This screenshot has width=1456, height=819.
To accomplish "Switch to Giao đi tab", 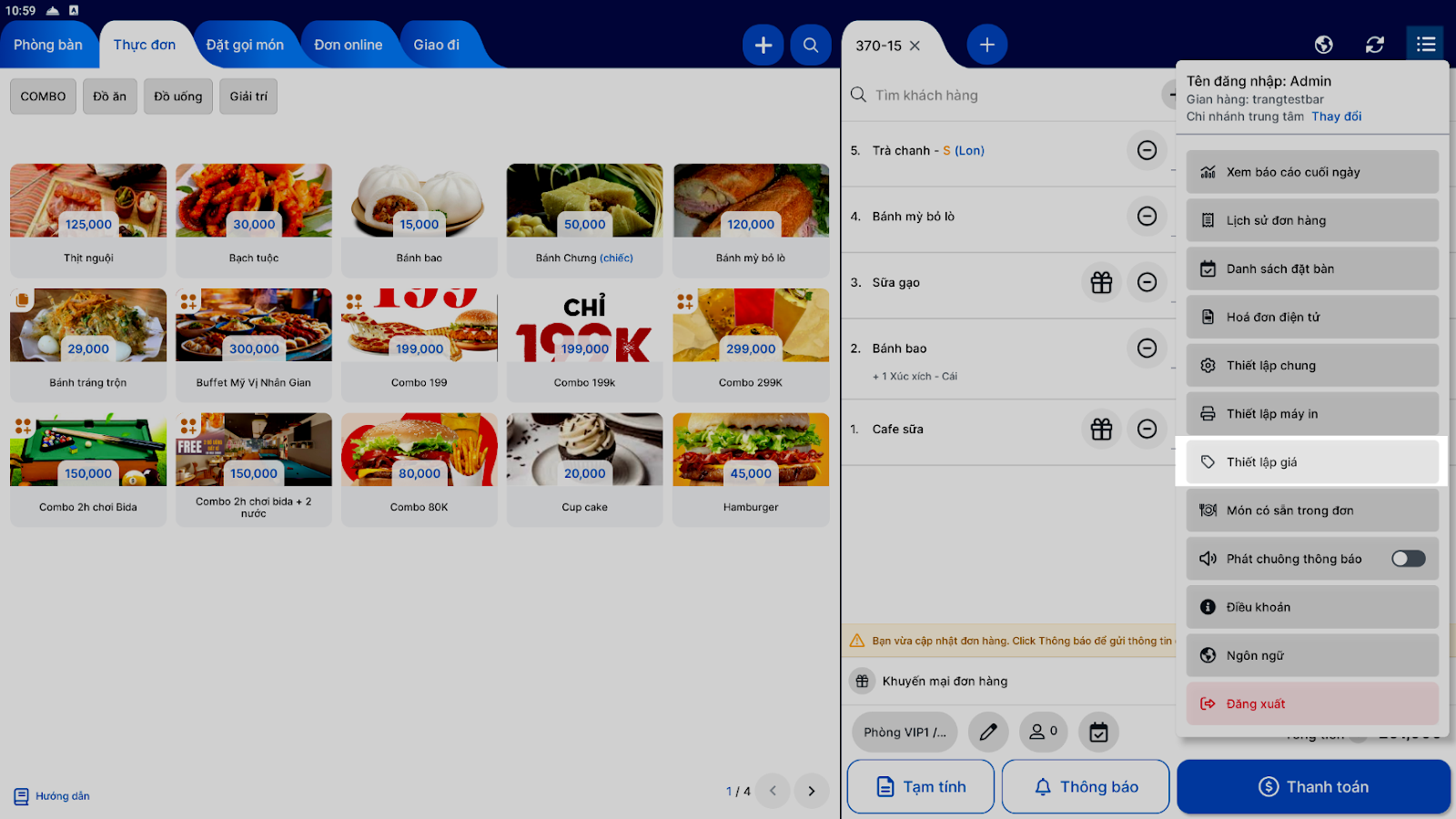I will (x=437, y=45).
